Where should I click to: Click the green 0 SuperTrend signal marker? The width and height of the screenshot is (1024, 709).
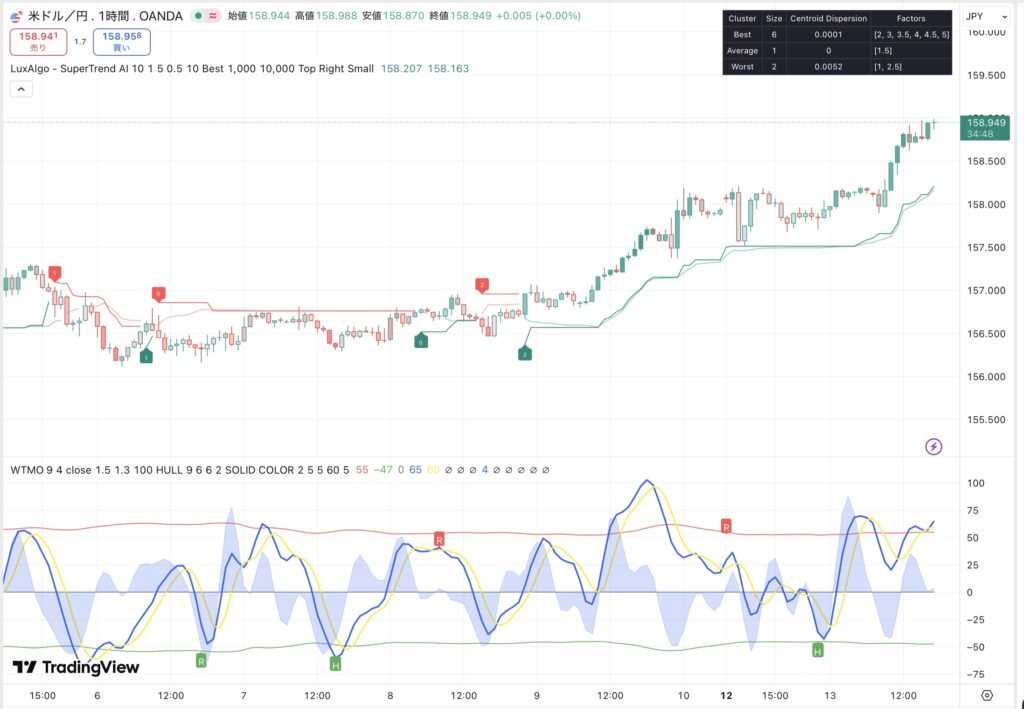(420, 342)
